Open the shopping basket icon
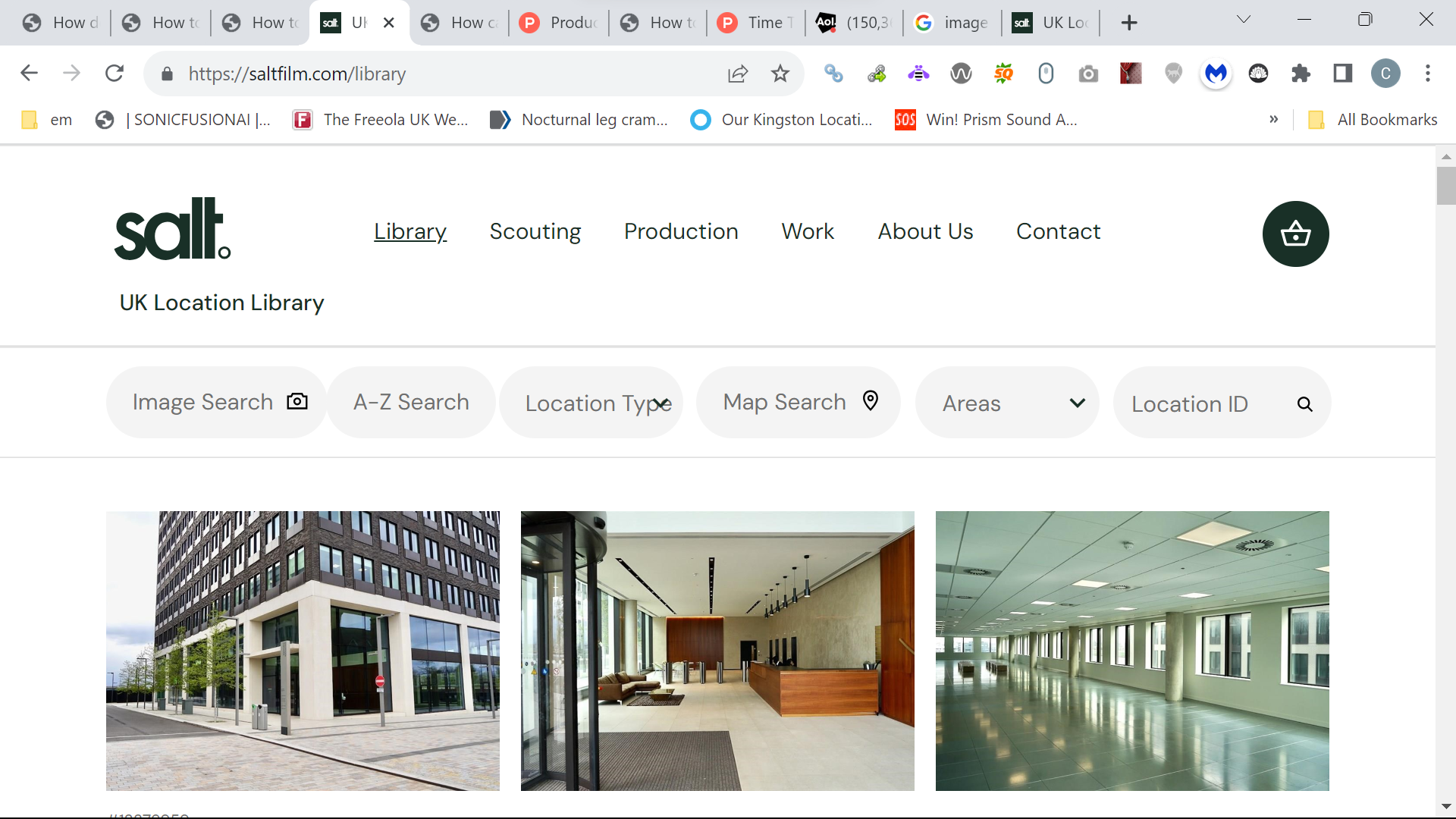Image resolution: width=1456 pixels, height=819 pixels. 1295,234
